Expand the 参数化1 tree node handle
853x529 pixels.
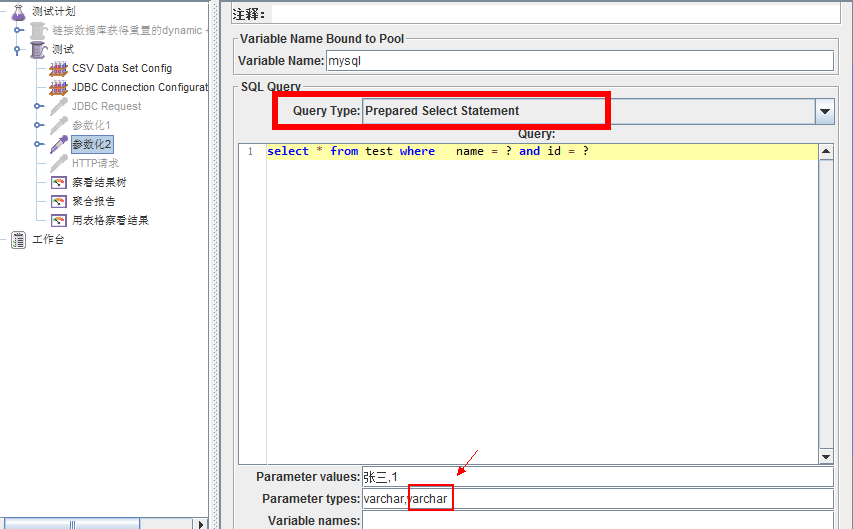[x=38, y=125]
